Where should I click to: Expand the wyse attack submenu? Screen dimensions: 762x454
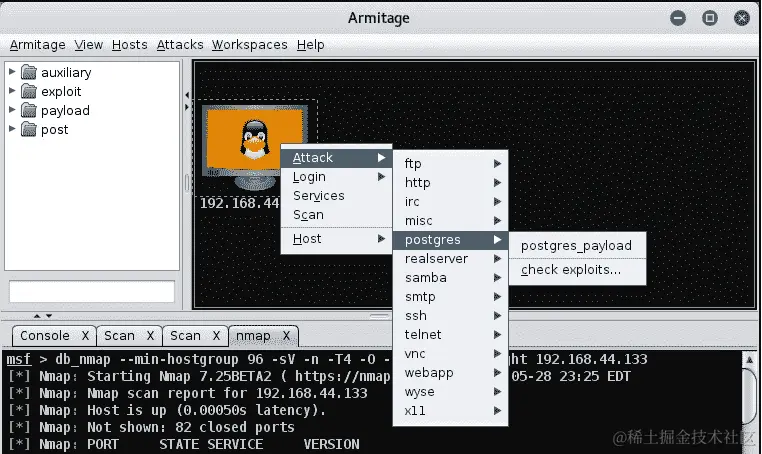pos(450,391)
